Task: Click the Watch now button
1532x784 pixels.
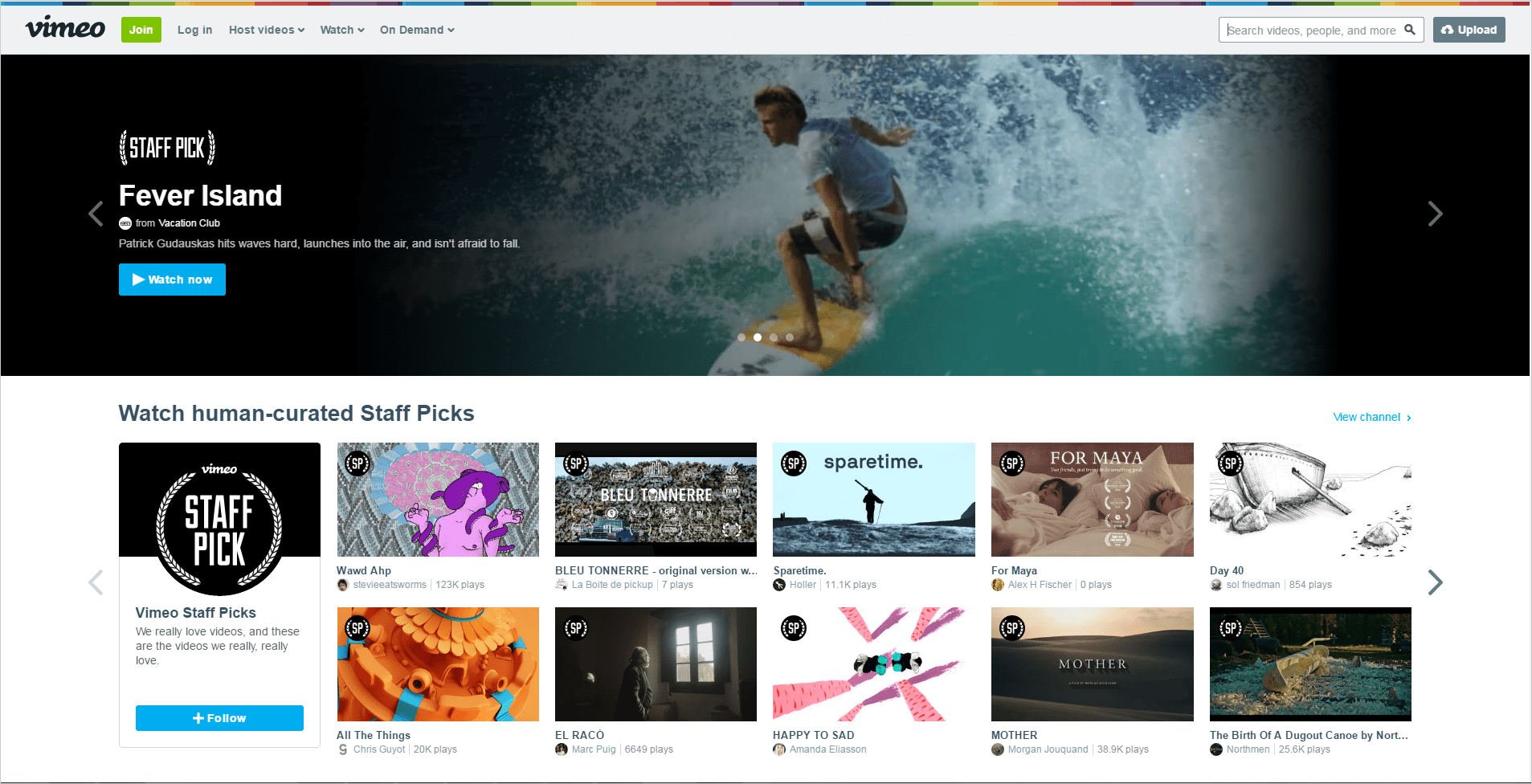Action: pyautogui.click(x=172, y=280)
